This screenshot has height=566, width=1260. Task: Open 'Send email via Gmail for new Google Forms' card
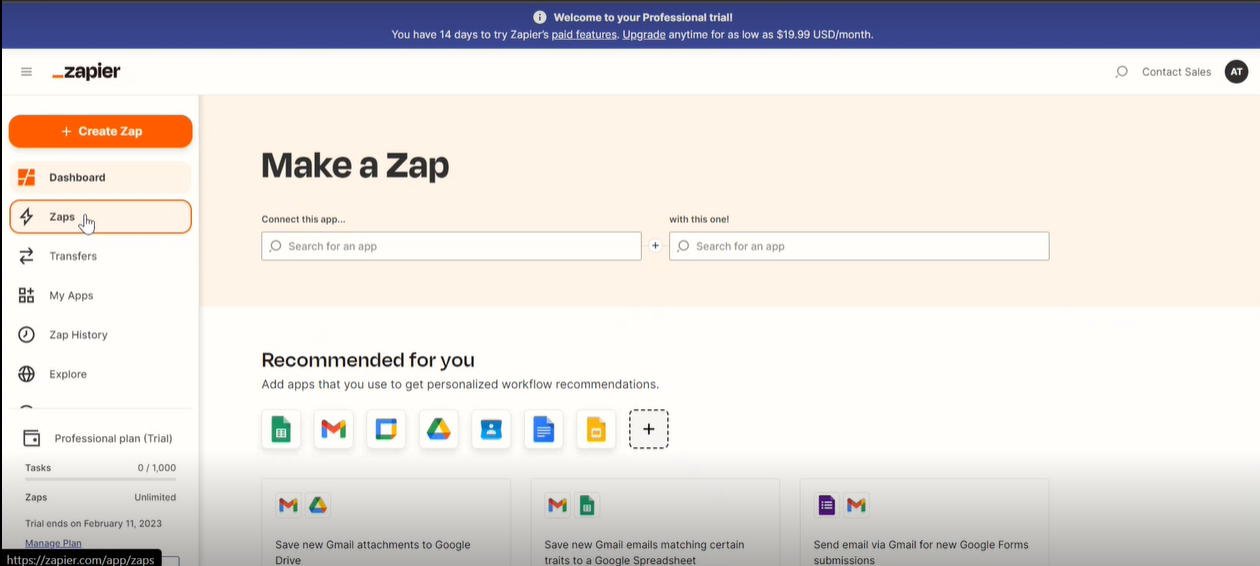click(x=924, y=522)
